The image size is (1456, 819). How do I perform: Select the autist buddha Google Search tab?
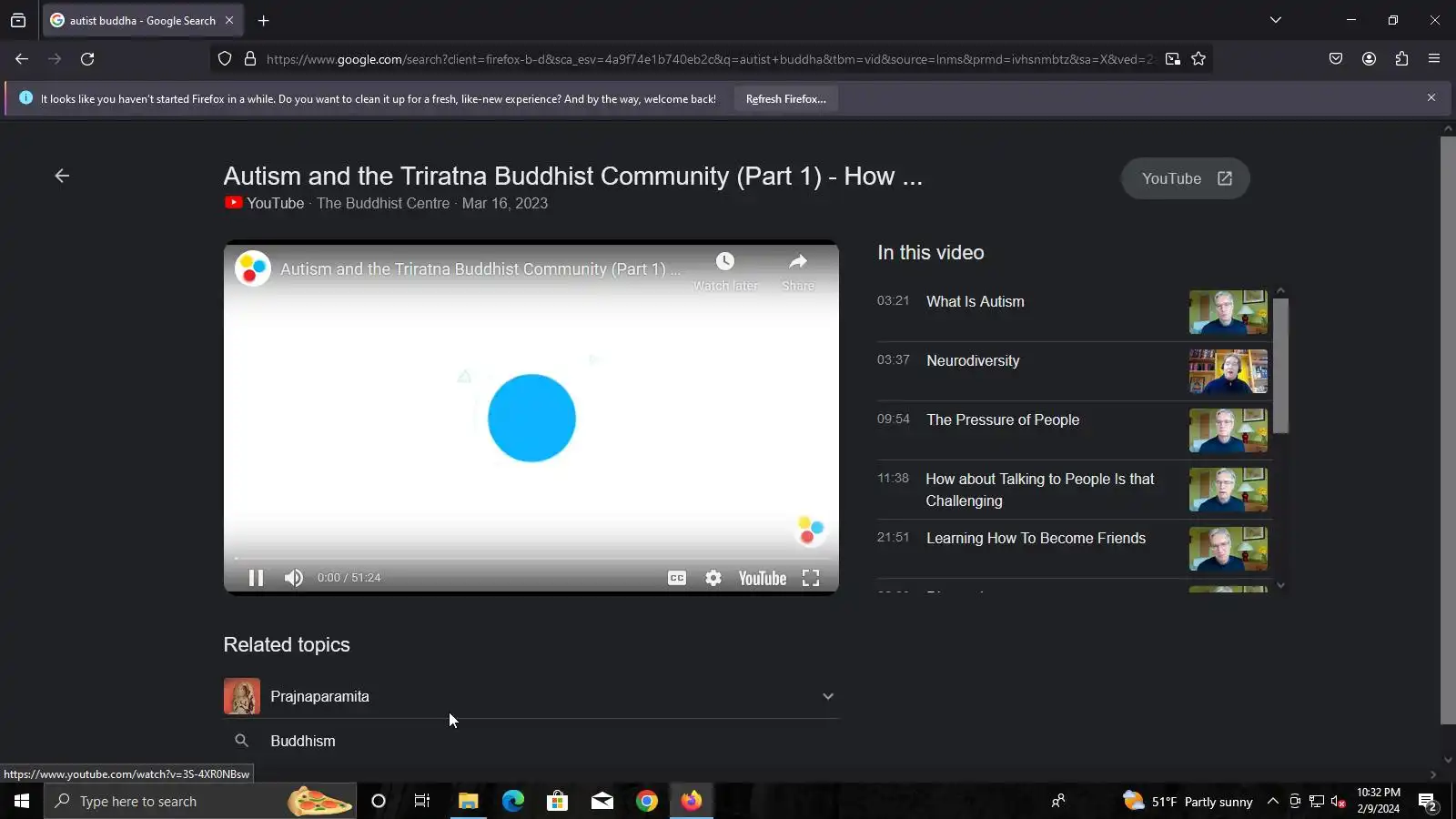tap(142, 20)
